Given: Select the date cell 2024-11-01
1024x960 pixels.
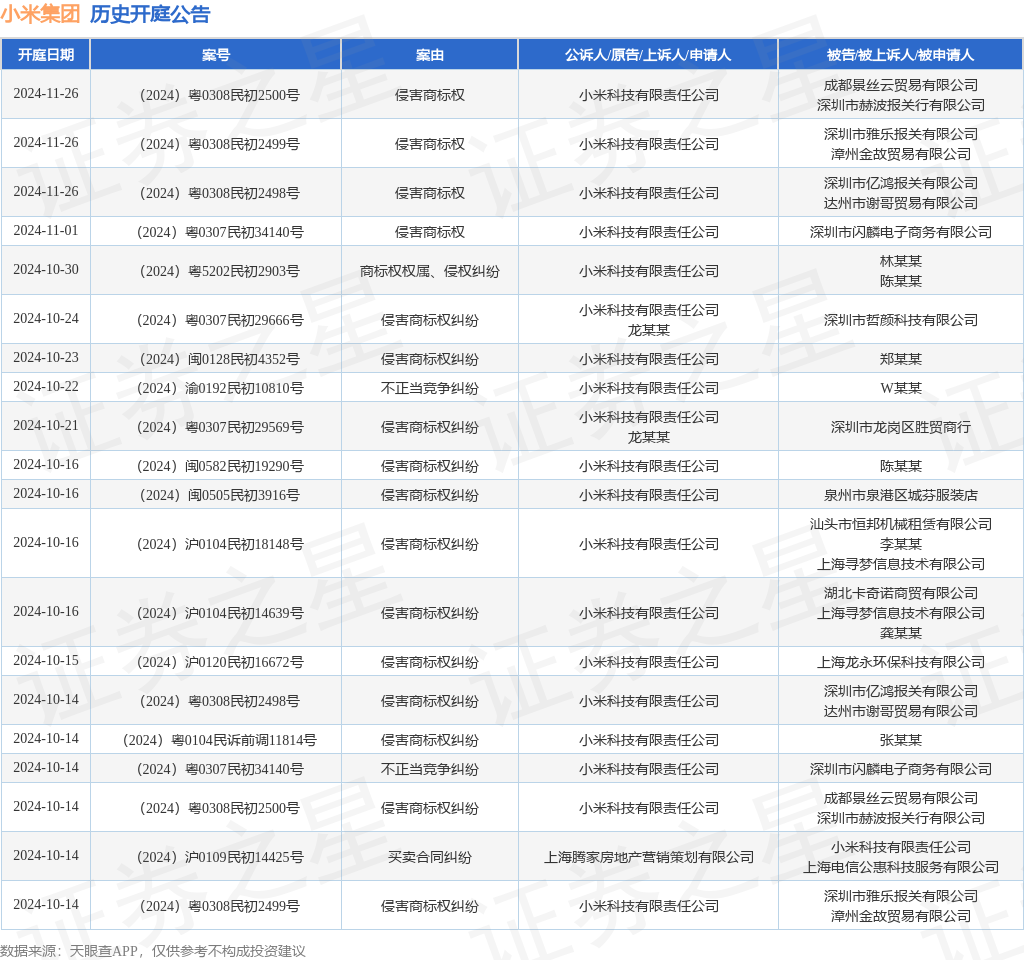Looking at the screenshot, I should pyautogui.click(x=46, y=231).
